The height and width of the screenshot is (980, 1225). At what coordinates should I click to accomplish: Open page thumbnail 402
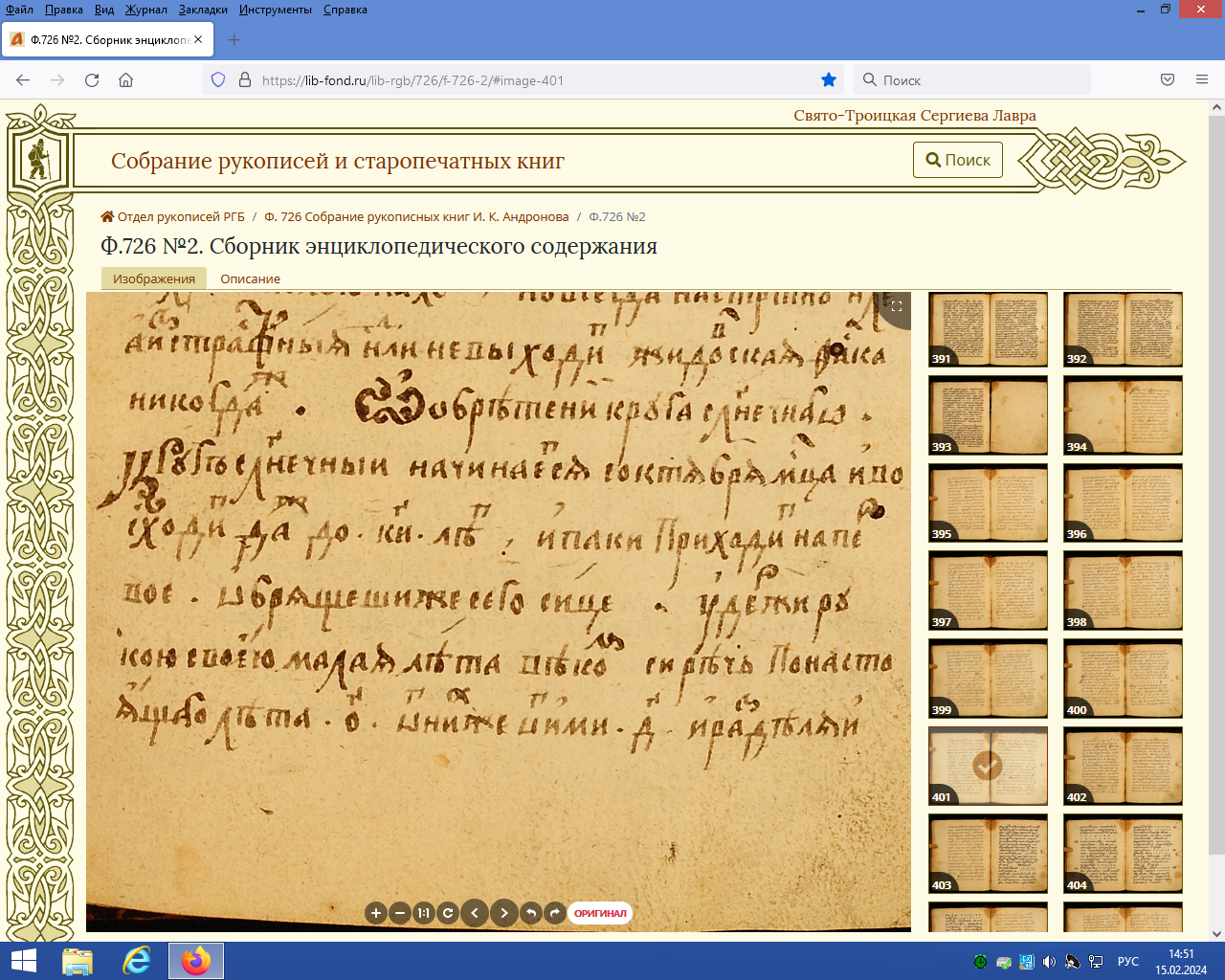coord(1123,766)
